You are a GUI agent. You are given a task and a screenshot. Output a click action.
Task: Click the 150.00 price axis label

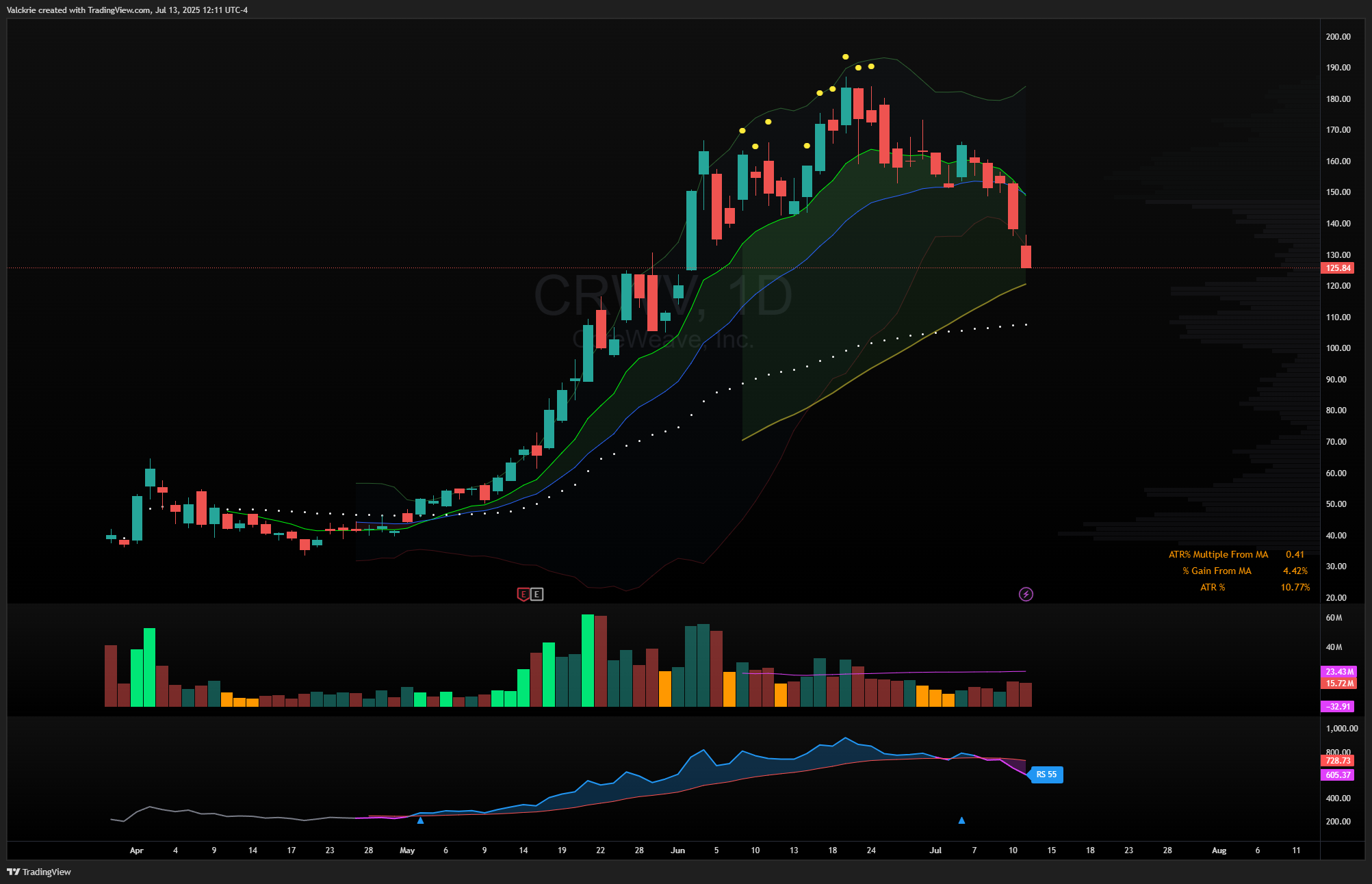(1338, 192)
